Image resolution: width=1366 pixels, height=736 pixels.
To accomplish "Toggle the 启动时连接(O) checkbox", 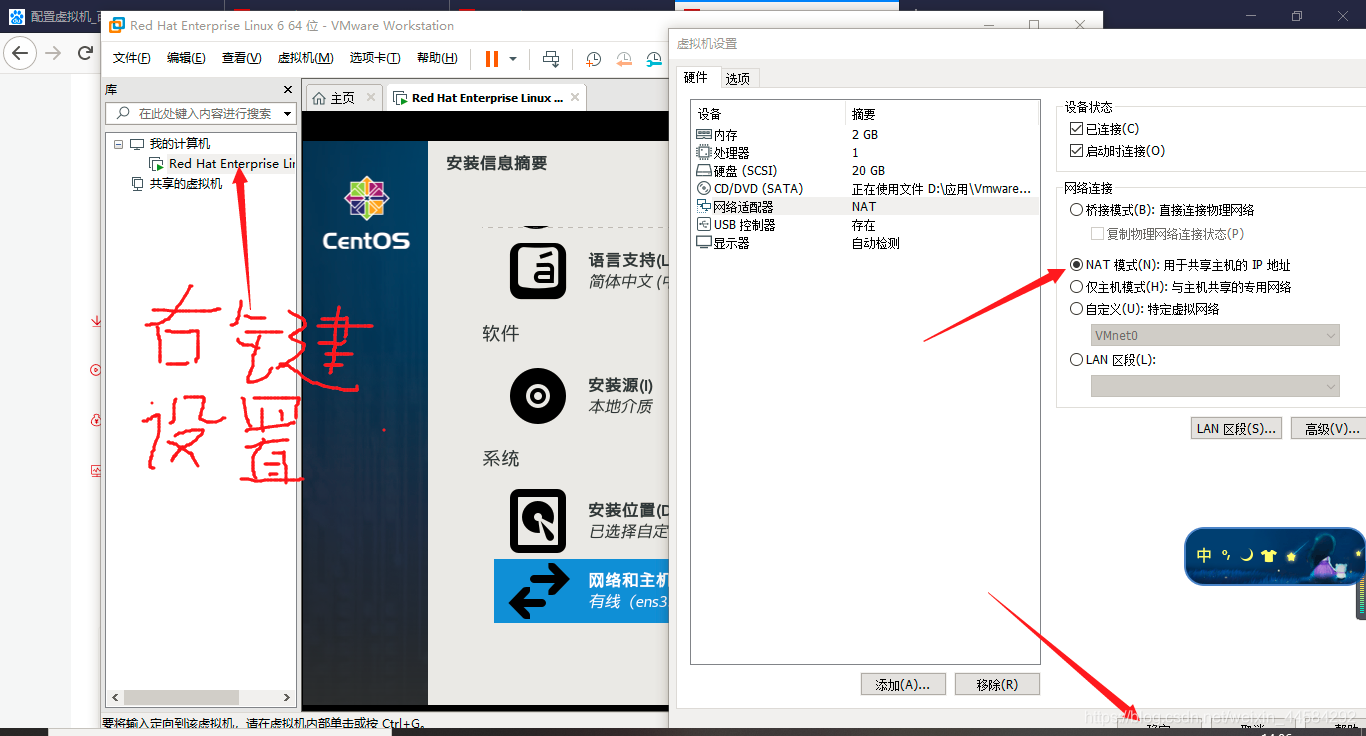I will [1076, 151].
